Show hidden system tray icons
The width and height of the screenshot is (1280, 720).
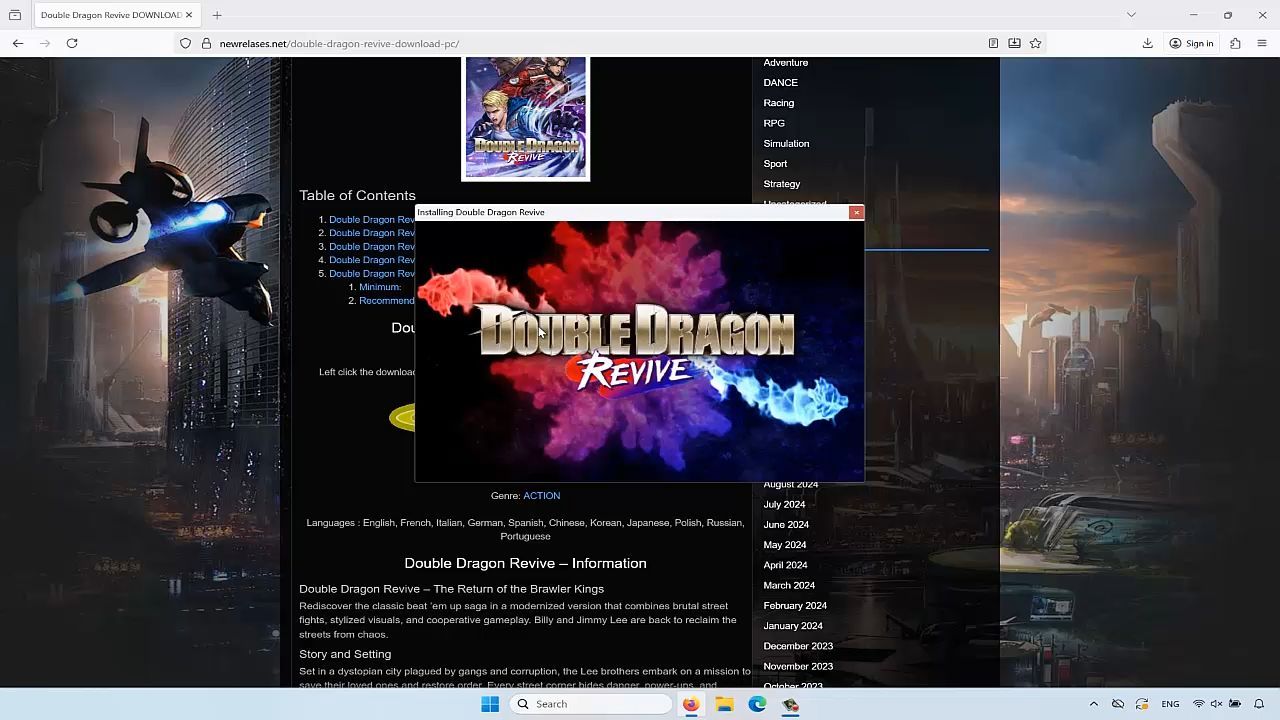coord(1093,704)
